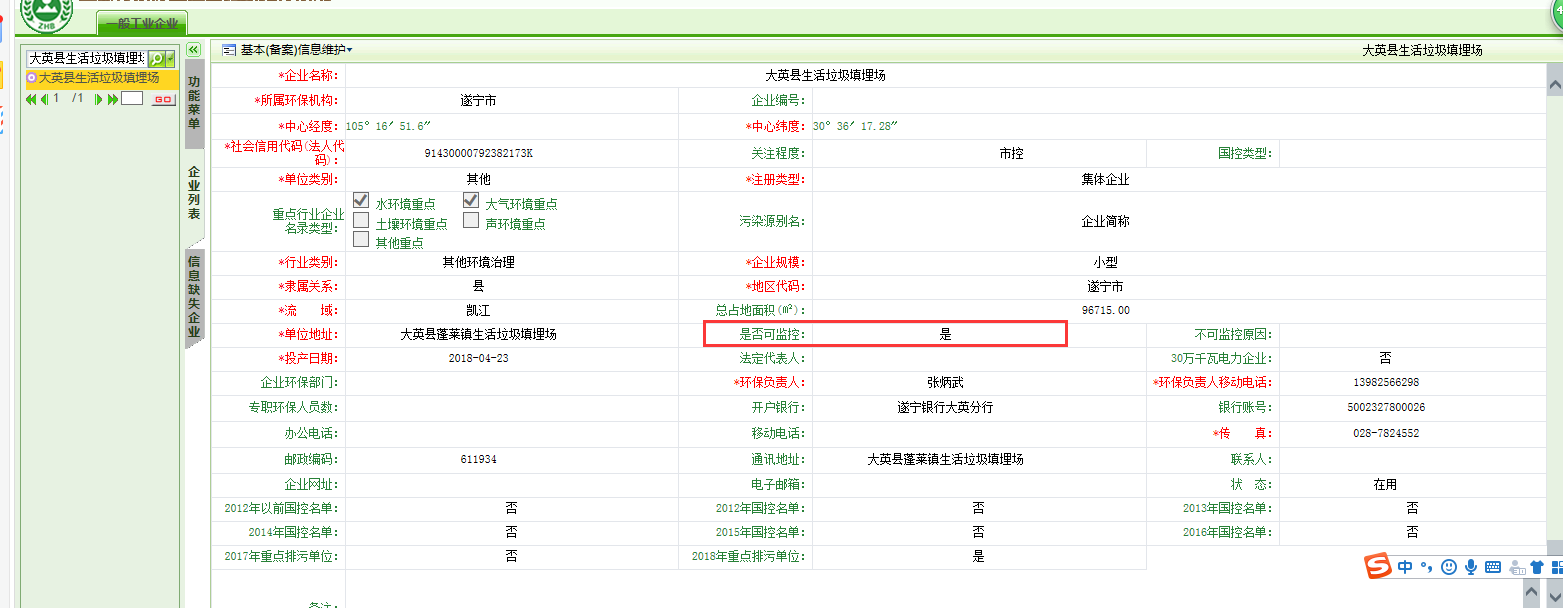Viewport: 1563px width, 608px height.
Task: Open soft keyboard icon on Sogou toolbar
Action: pyautogui.click(x=1493, y=567)
